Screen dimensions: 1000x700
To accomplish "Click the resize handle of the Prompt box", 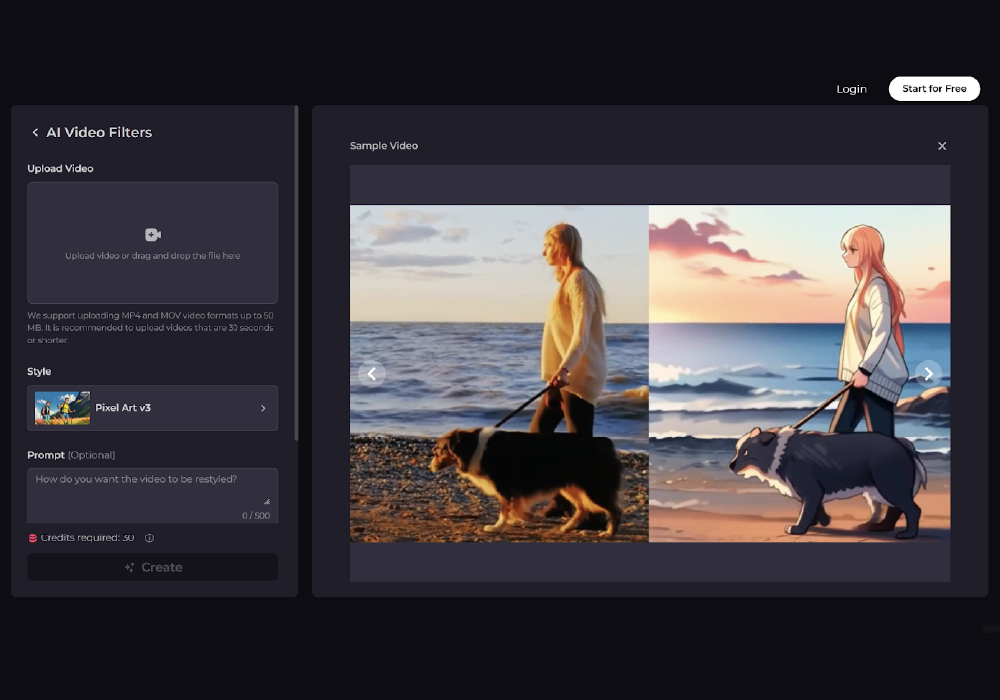I will point(266,501).
